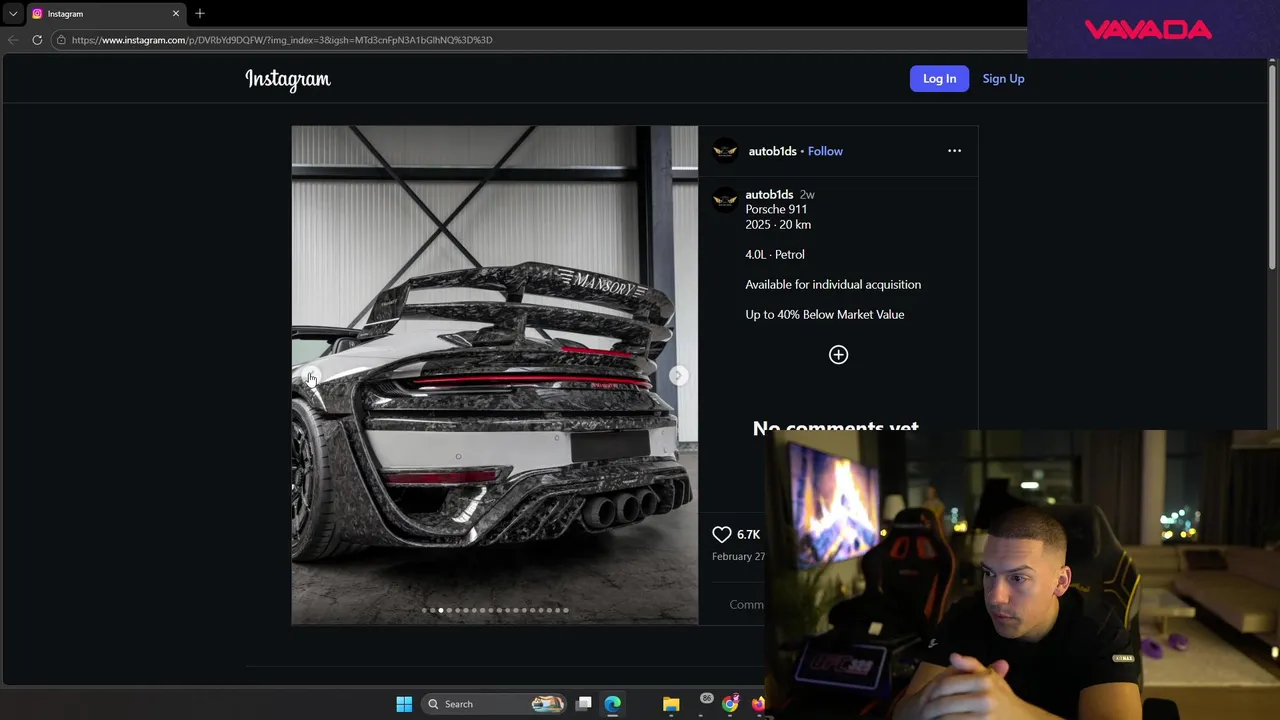This screenshot has height=720, width=1280.
Task: Click autob1ds username in post header
Action: point(772,151)
